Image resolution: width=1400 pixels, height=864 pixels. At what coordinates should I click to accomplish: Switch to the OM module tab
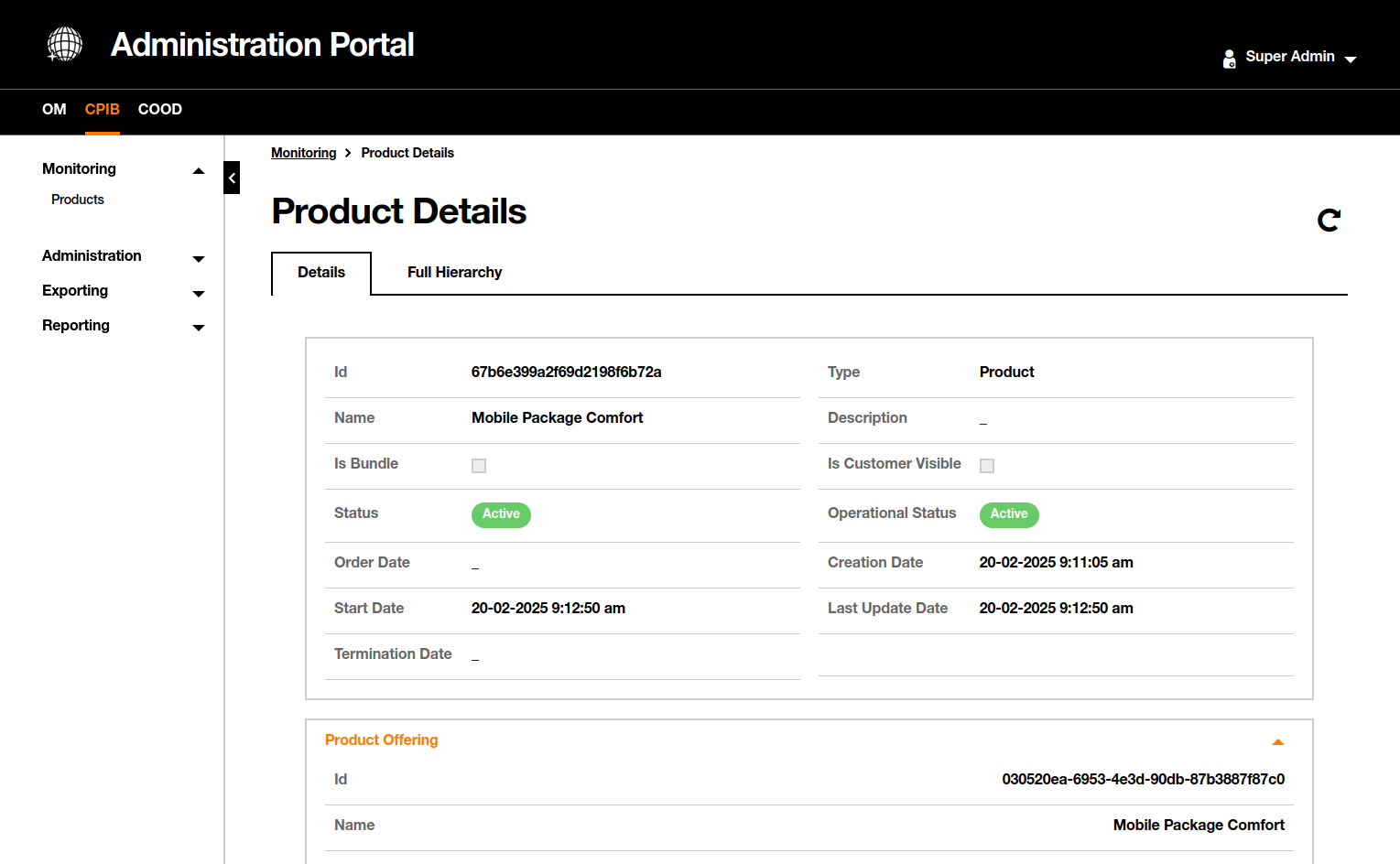54,109
